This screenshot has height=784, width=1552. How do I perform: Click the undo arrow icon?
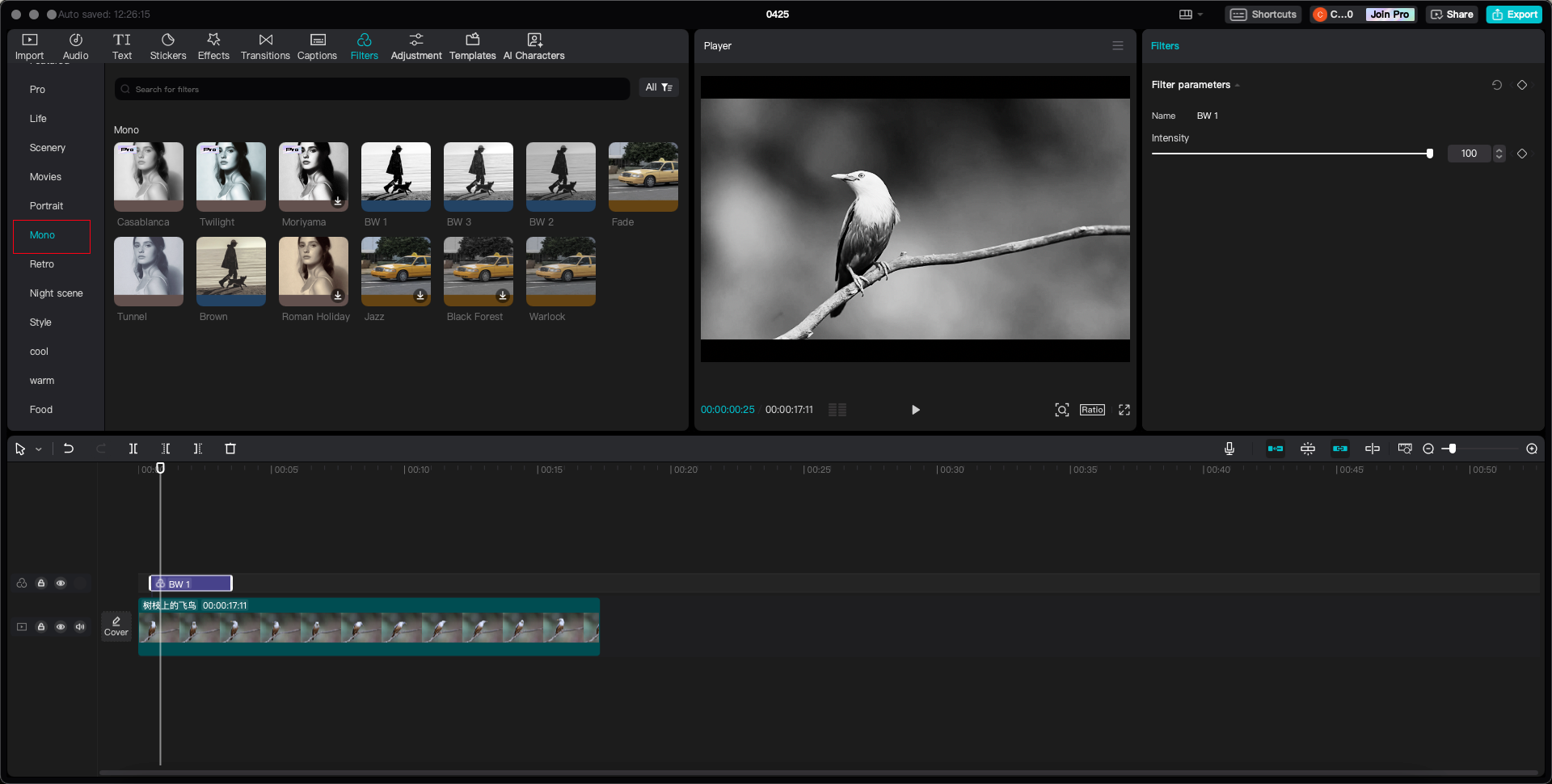[69, 449]
